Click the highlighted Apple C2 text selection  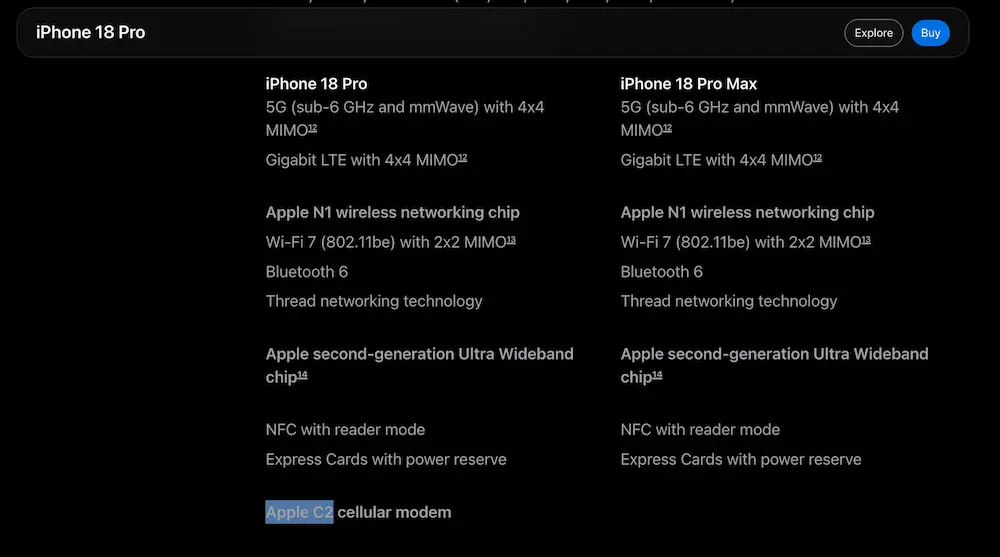(x=299, y=512)
